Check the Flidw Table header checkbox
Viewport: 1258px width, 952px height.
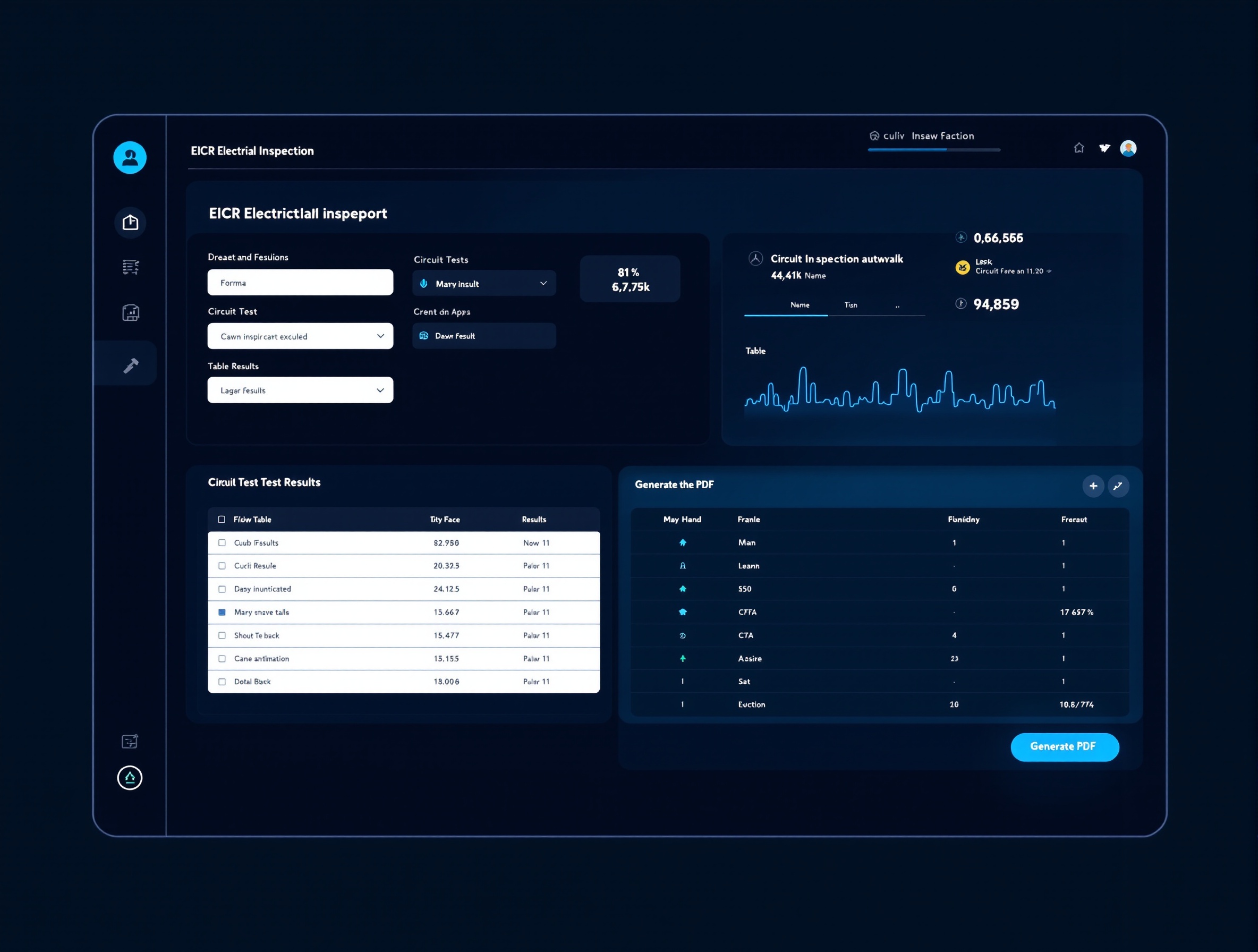point(222,518)
